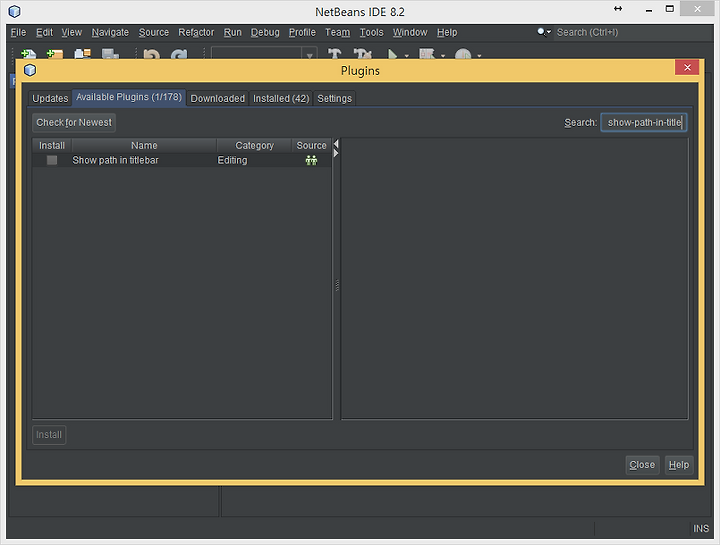Open the Debug menu
The image size is (720, 545).
265,33
